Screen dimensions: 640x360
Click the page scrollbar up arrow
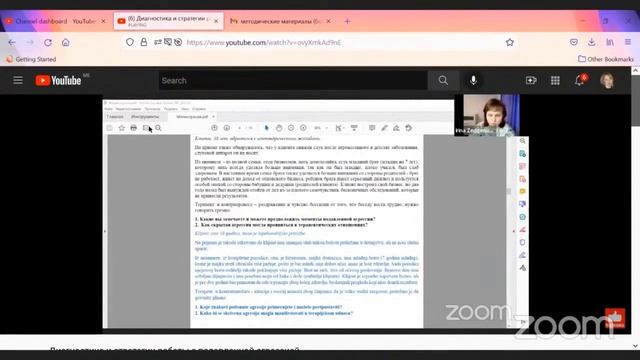636,71
